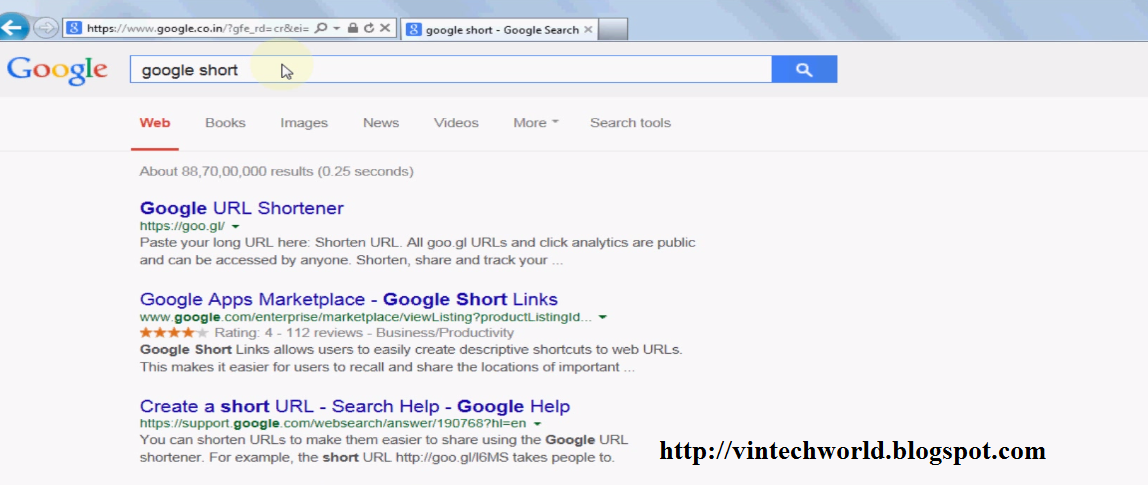Click the tab favicon of Google Search tab
Image resolution: width=1148 pixels, height=485 pixels.
pos(414,30)
